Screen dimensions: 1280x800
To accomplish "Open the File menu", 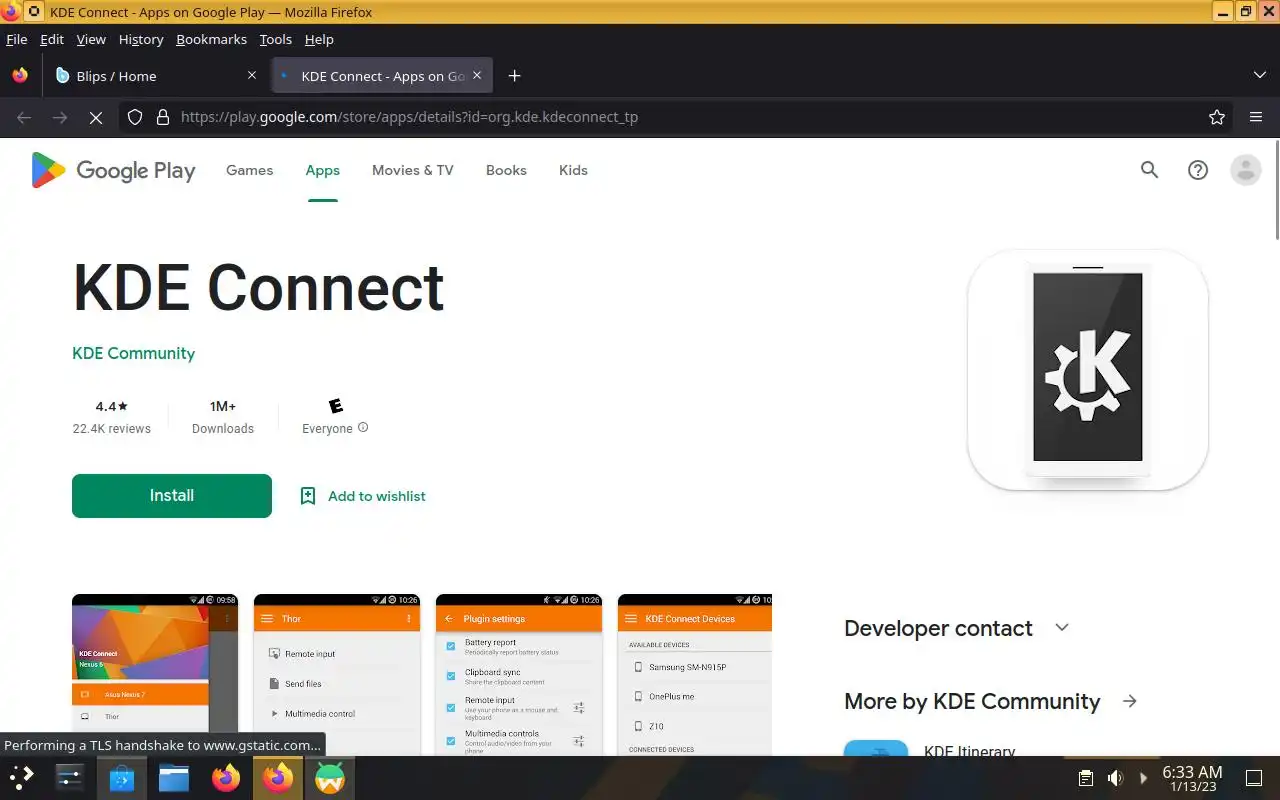I will (x=17, y=39).
